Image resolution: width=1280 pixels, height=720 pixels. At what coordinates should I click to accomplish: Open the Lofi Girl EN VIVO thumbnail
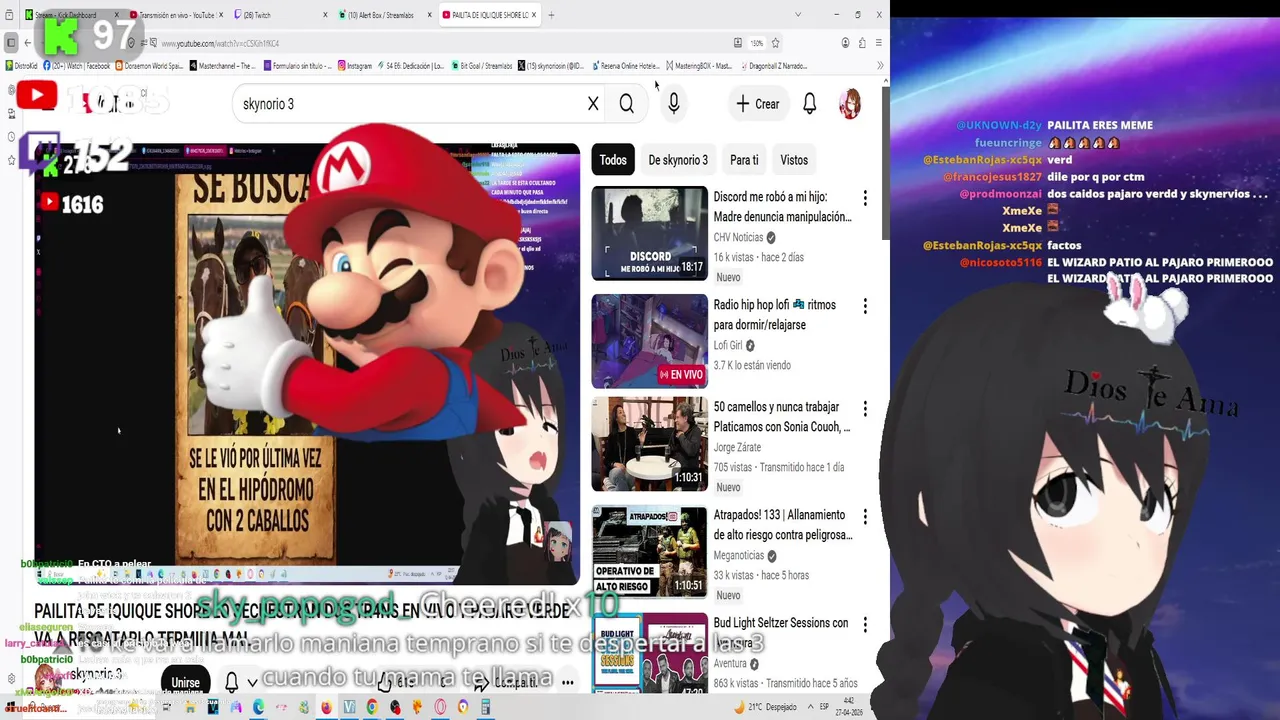649,341
